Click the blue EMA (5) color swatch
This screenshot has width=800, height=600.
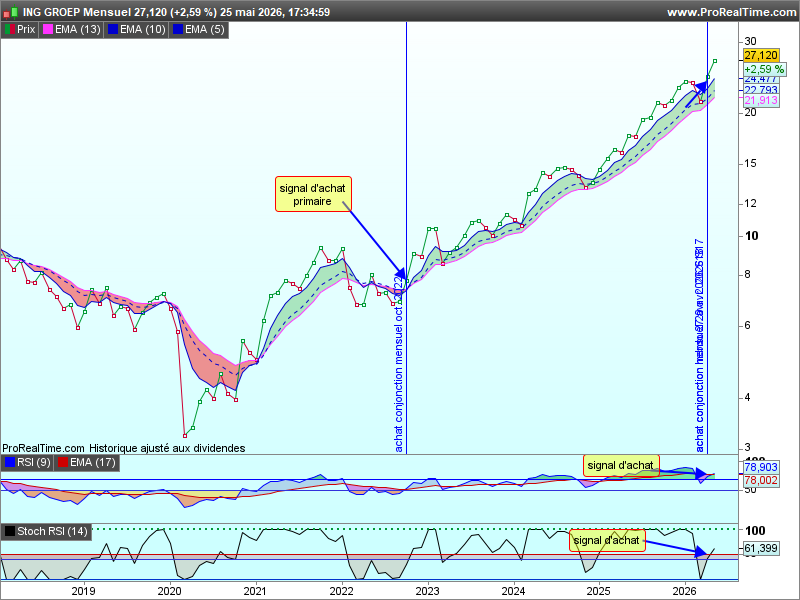[178, 30]
